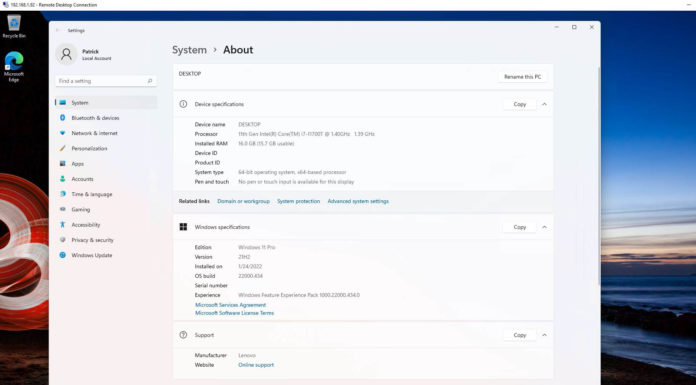This screenshot has height=385, width=696.
Task: Open Gaming settings
Action: coord(106,209)
